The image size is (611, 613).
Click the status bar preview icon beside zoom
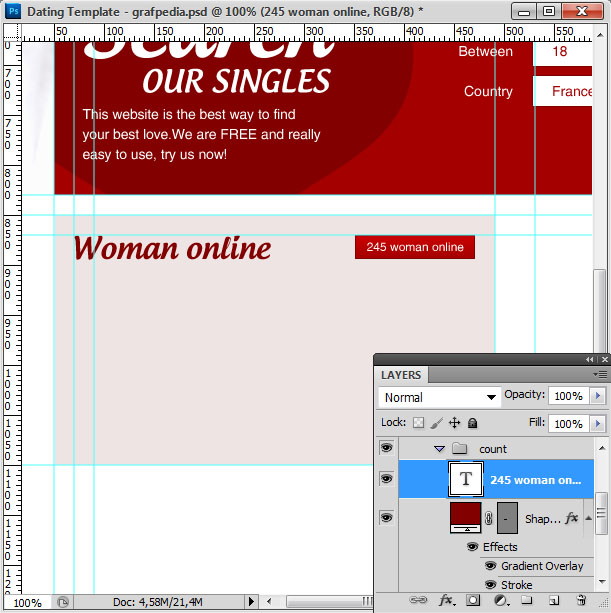coord(63,602)
